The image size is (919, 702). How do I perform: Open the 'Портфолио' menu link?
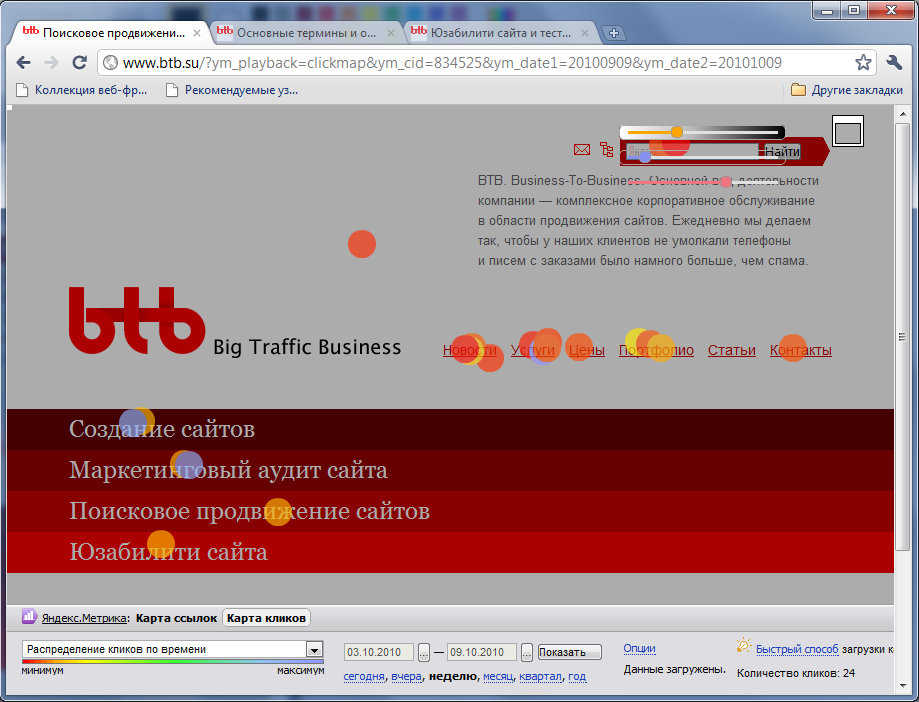(x=656, y=350)
